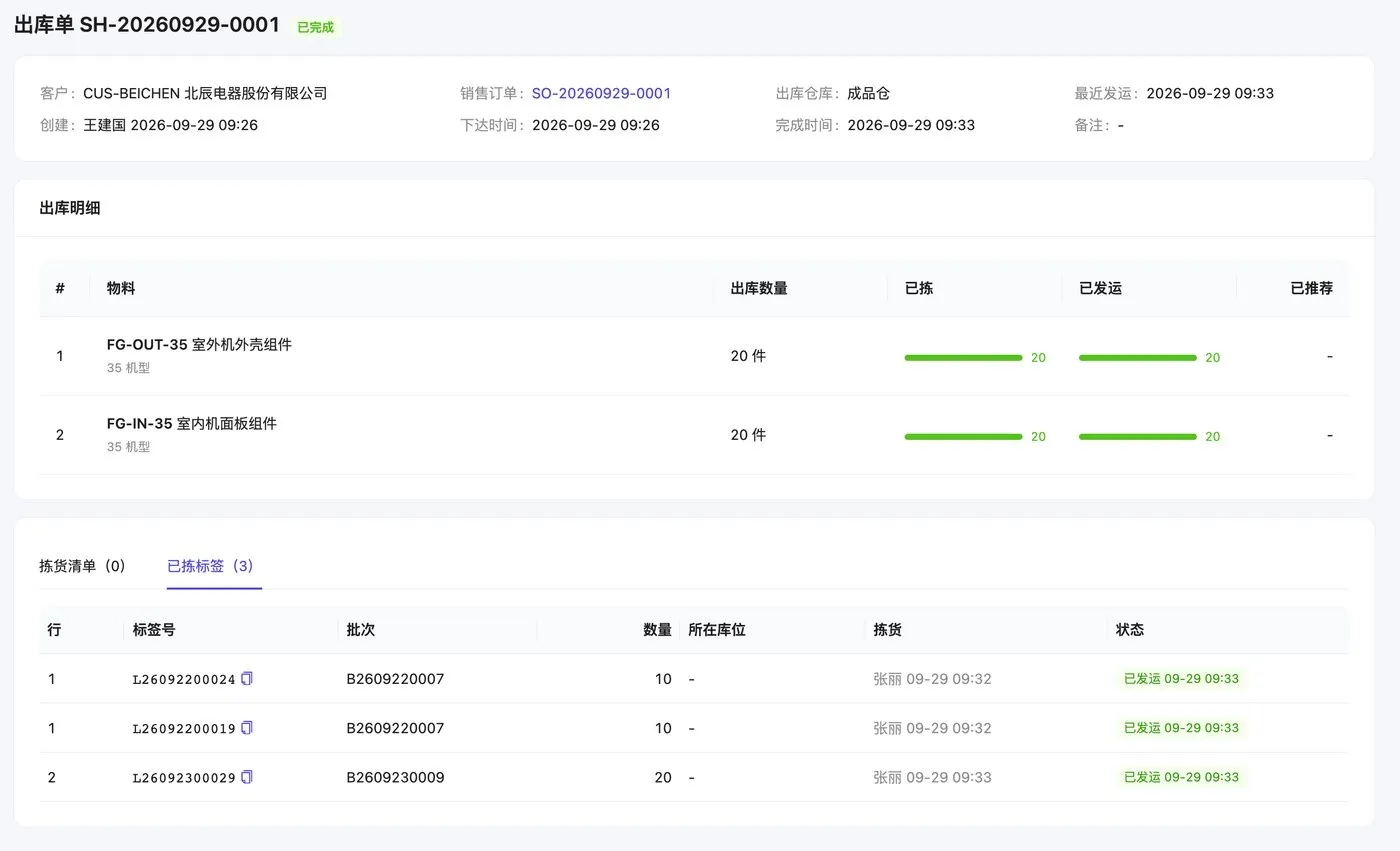
Task: Click the 已发运 progress bar for FG-OUT-35
Action: [1137, 357]
